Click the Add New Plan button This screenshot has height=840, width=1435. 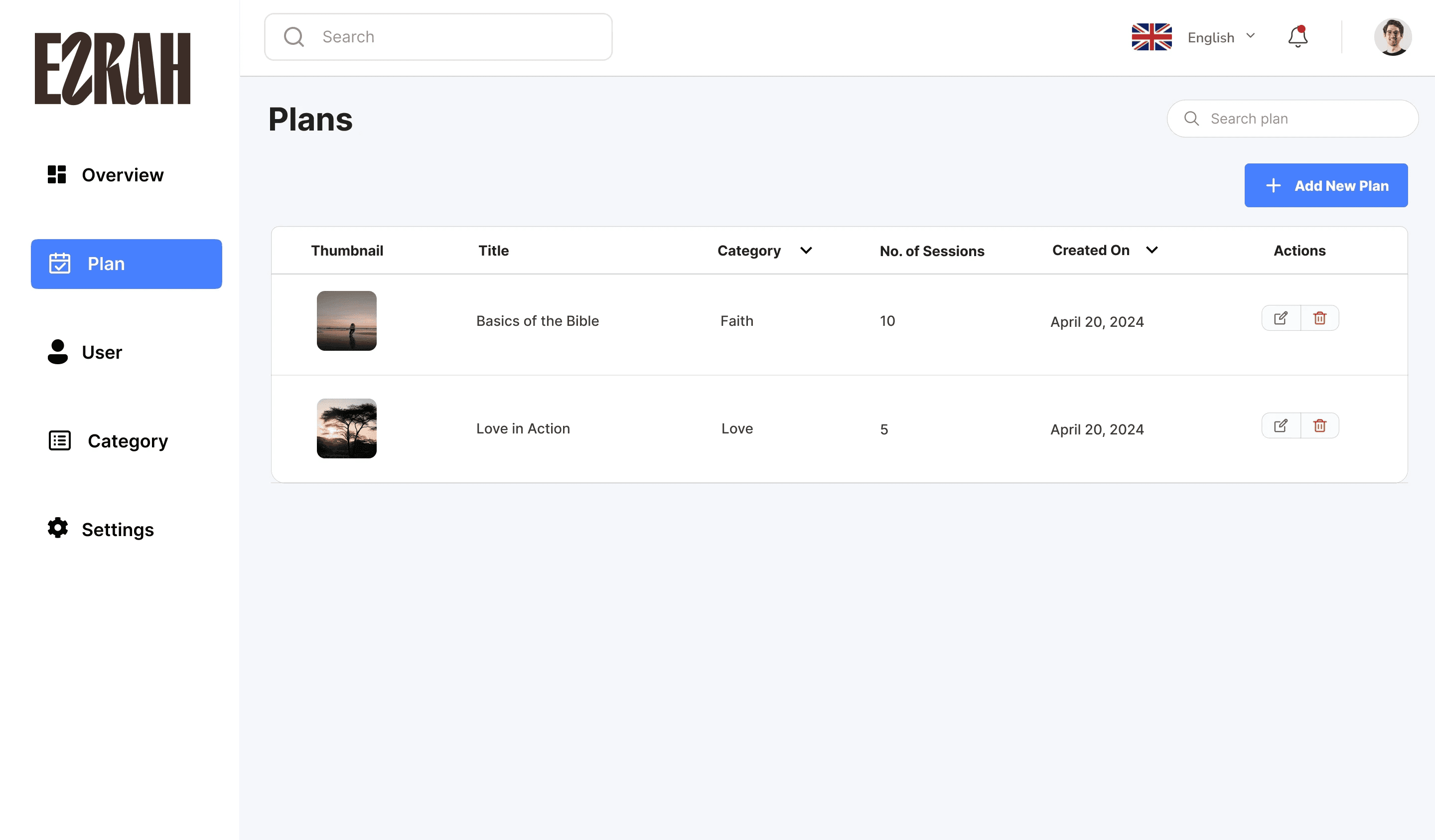[1326, 186]
